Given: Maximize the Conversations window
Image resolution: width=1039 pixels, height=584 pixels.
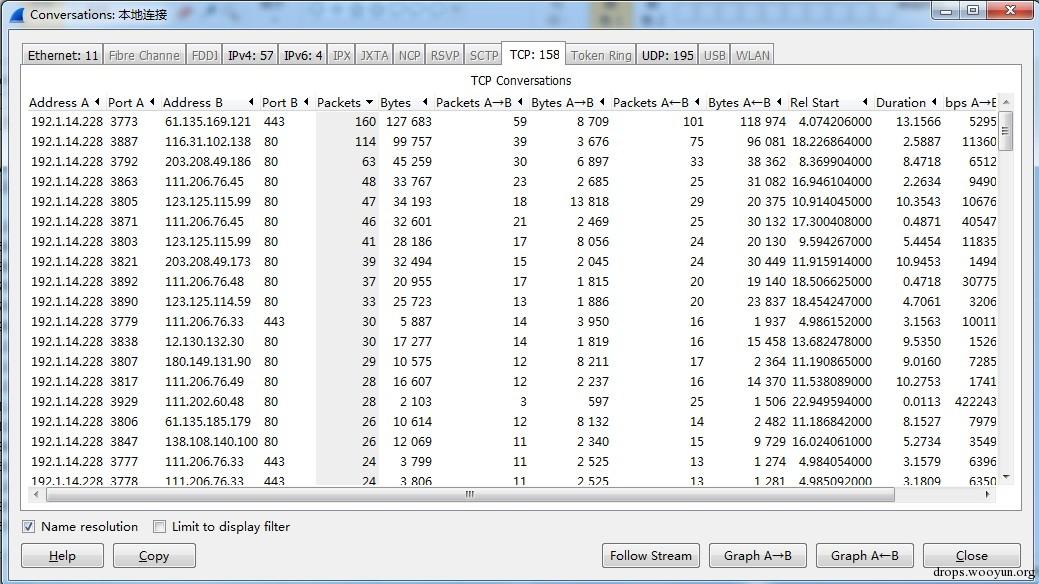Looking at the screenshot, I should tap(972, 10).
